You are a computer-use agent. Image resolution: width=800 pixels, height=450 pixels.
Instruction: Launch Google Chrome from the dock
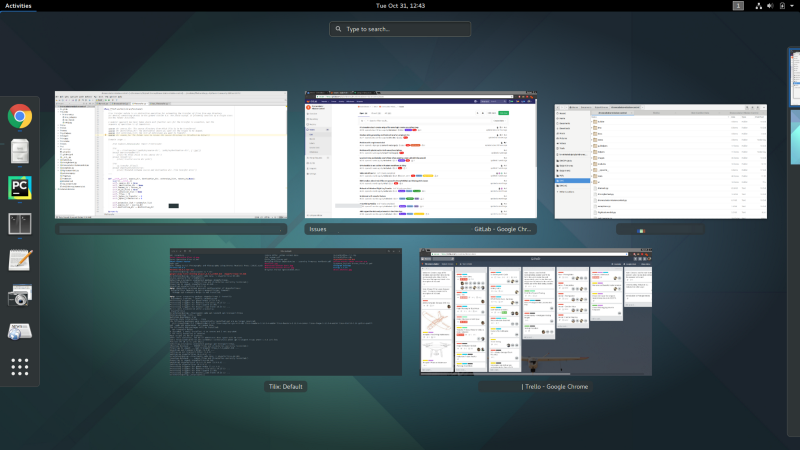(x=20, y=116)
